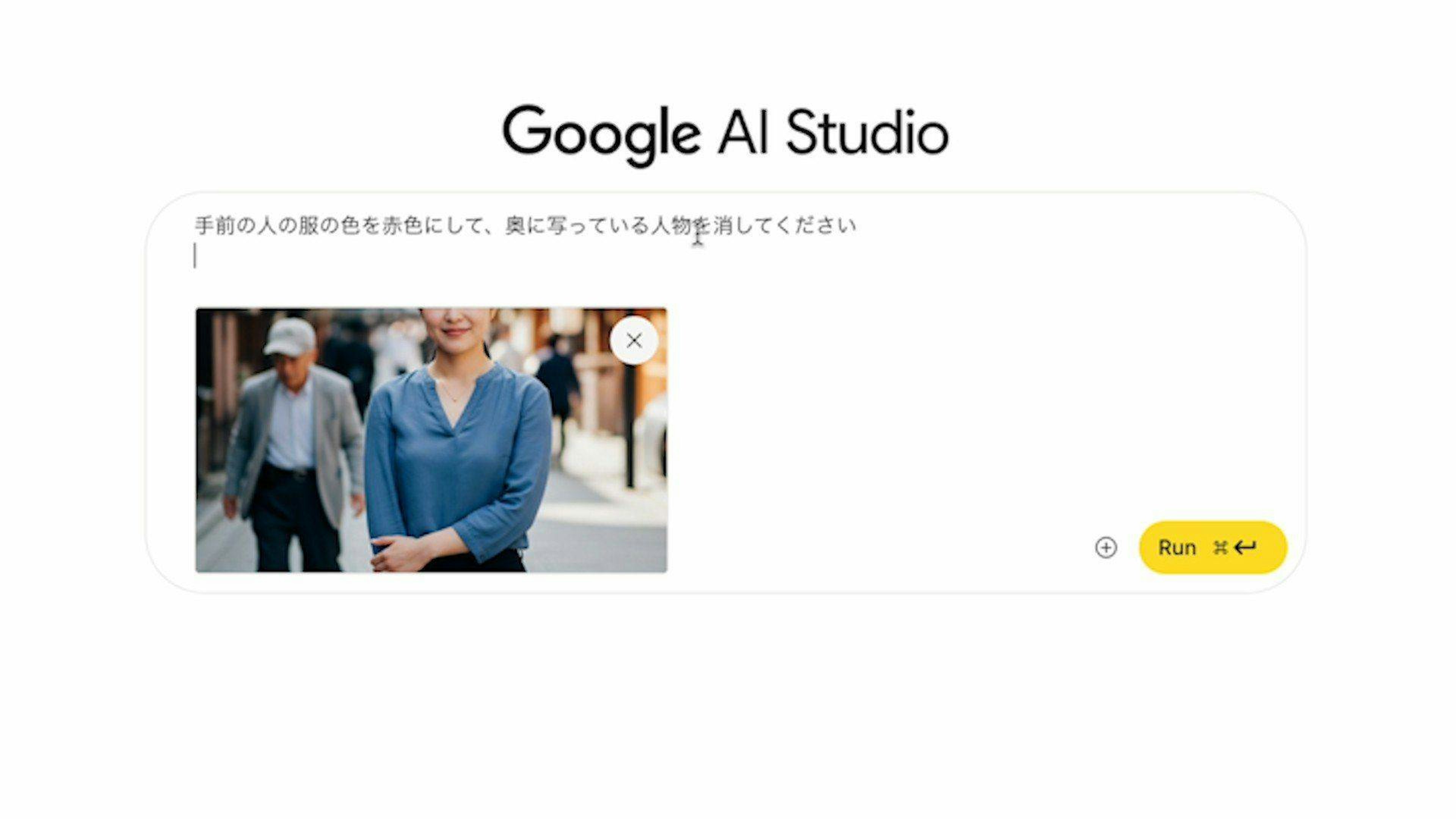Place cursor in the Japanese prompt text
The width and height of the screenshot is (1456, 819).
click(x=525, y=226)
